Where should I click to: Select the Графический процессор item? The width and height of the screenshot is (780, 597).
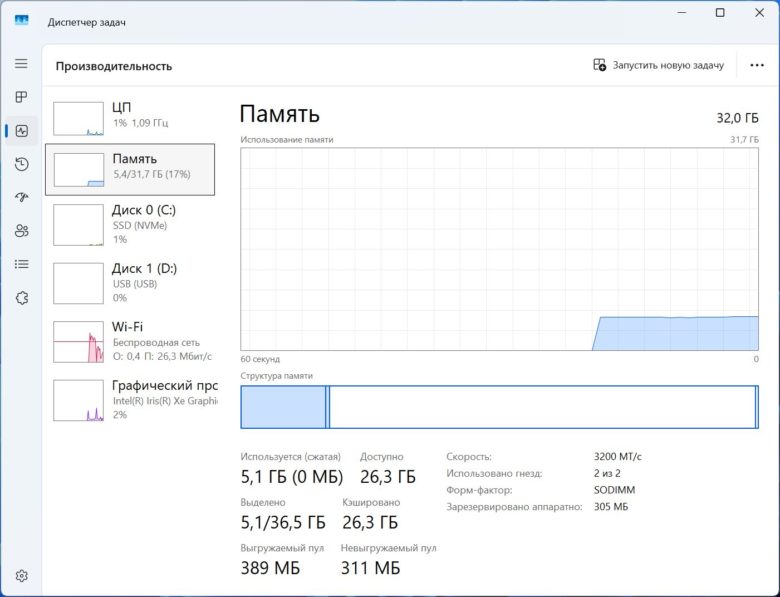[130, 400]
